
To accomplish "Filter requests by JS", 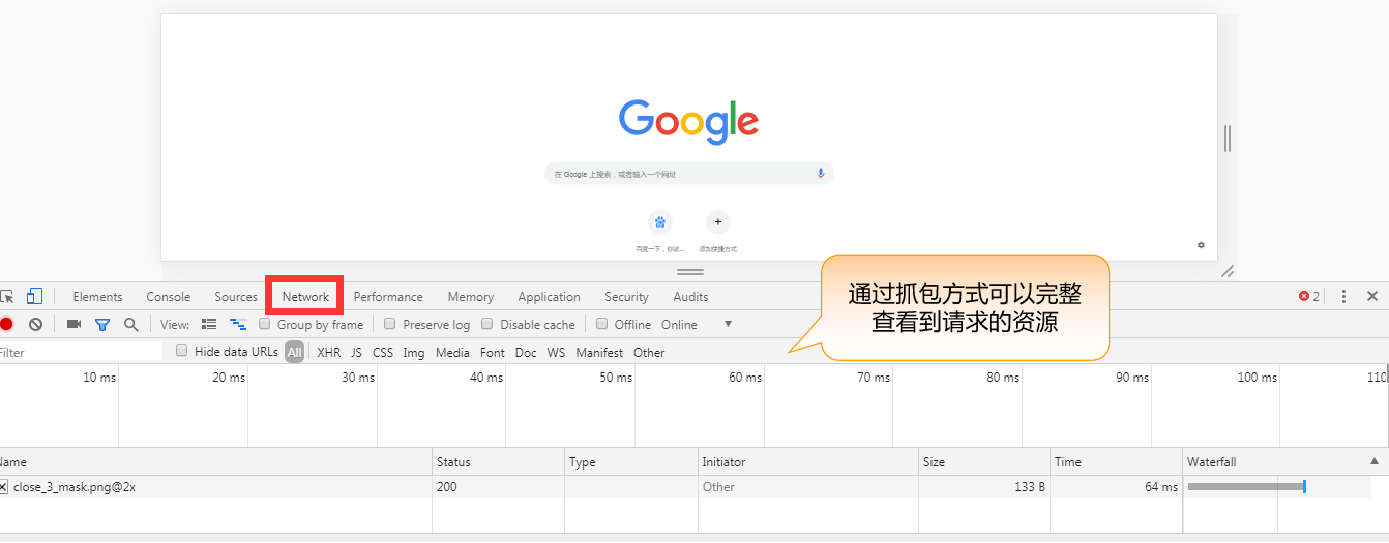I will (x=357, y=352).
